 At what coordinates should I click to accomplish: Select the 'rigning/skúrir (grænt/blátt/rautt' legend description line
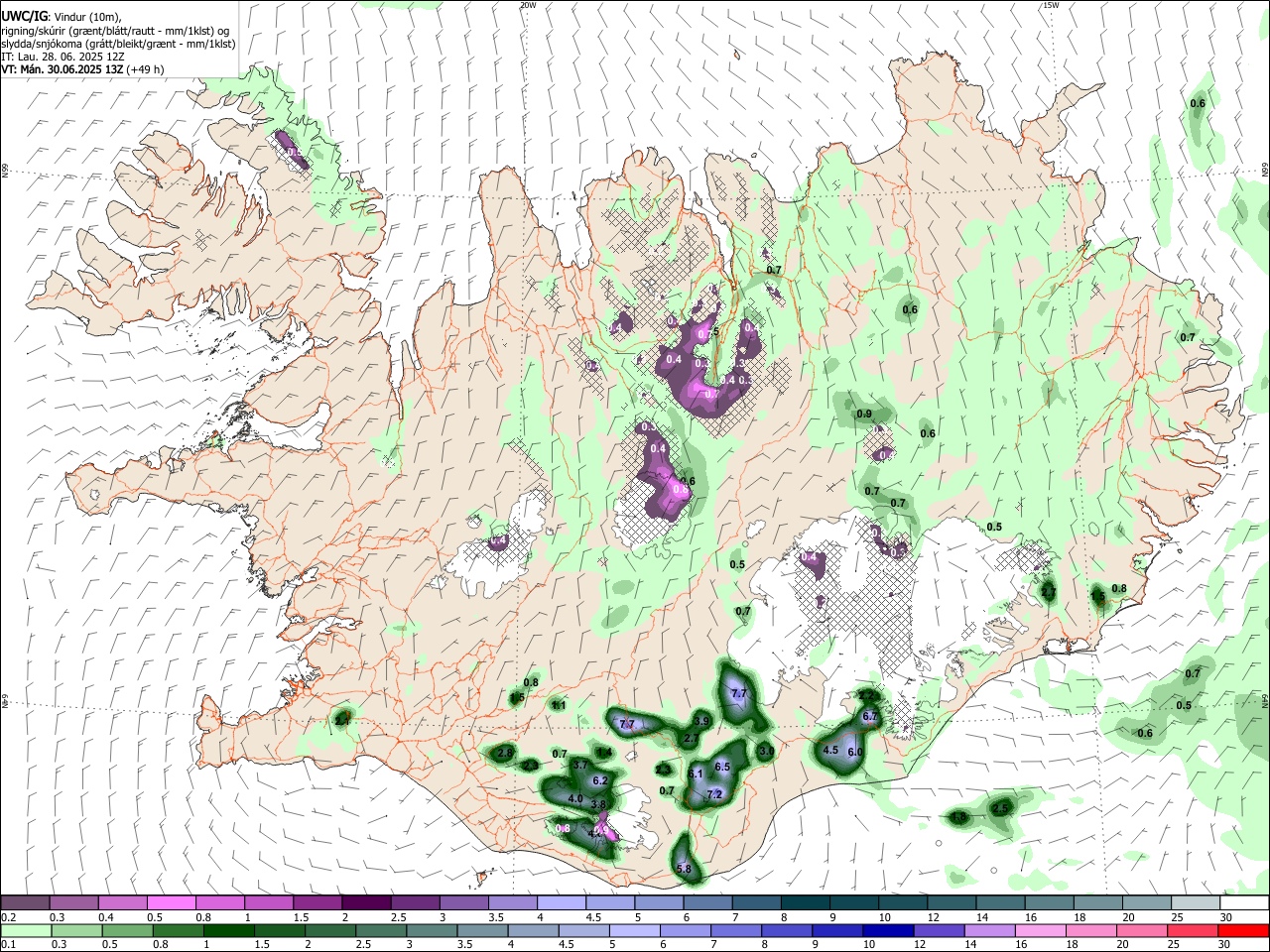(x=115, y=31)
